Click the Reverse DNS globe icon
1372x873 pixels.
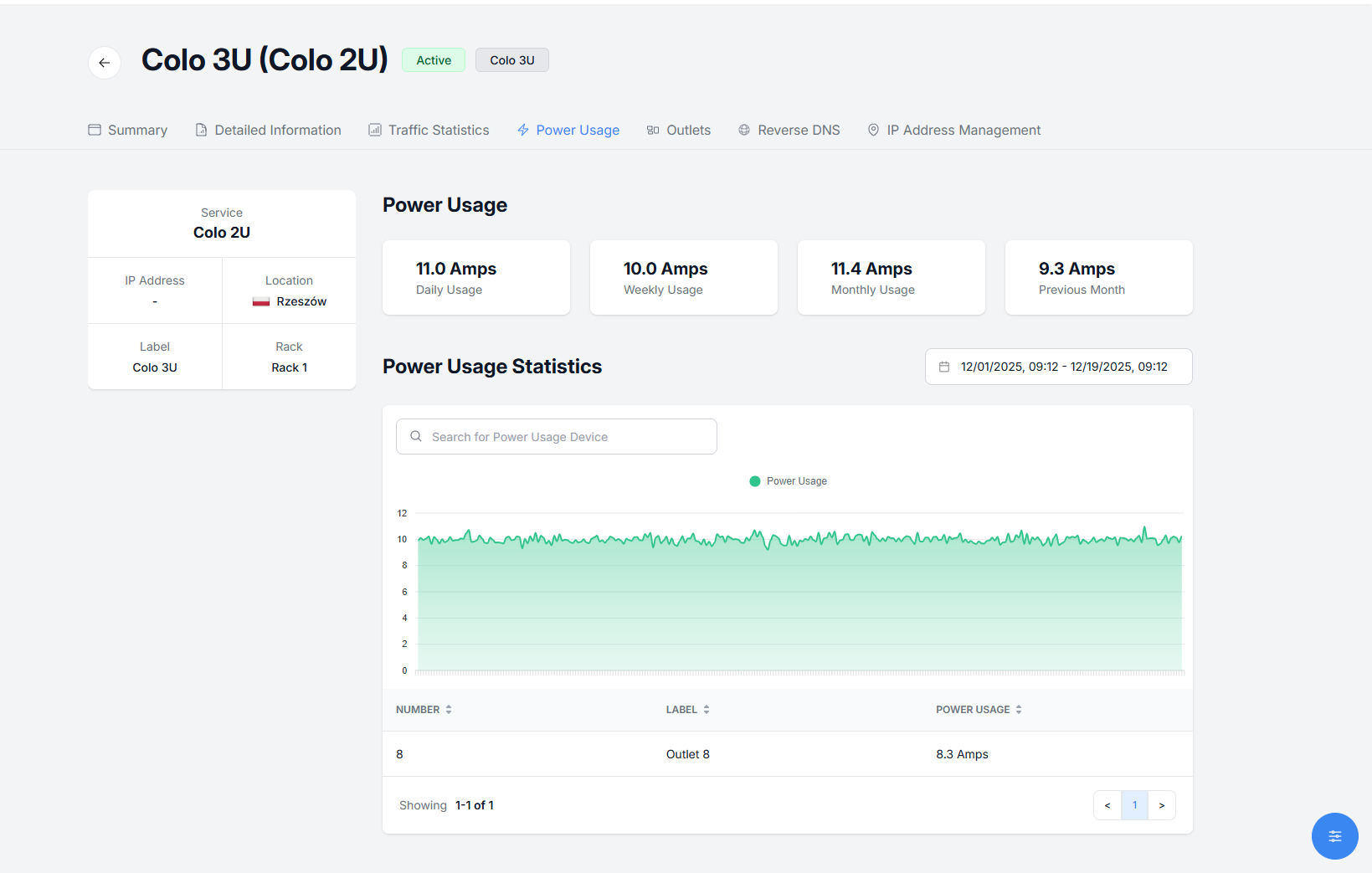[744, 130]
